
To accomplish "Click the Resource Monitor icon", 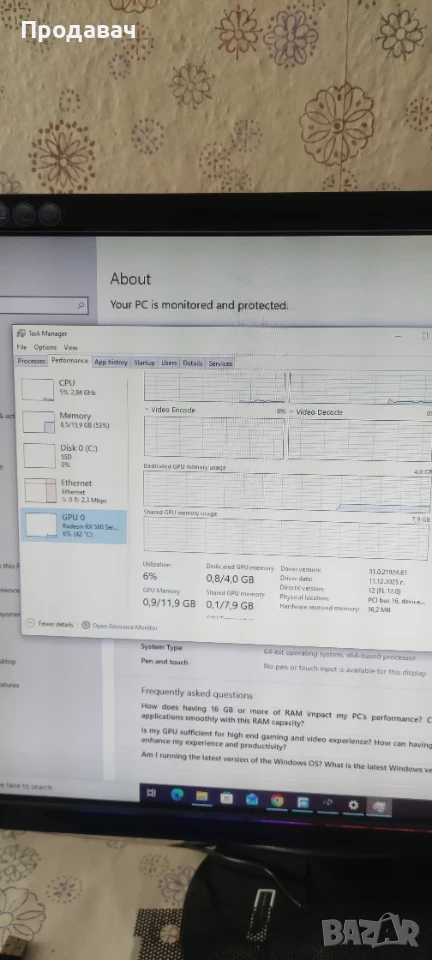I will point(86,626).
